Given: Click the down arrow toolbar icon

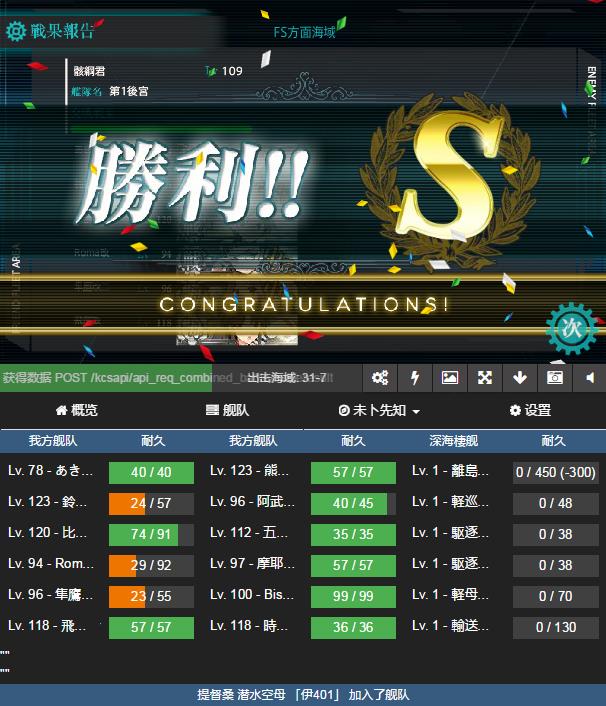Looking at the screenshot, I should point(520,377).
